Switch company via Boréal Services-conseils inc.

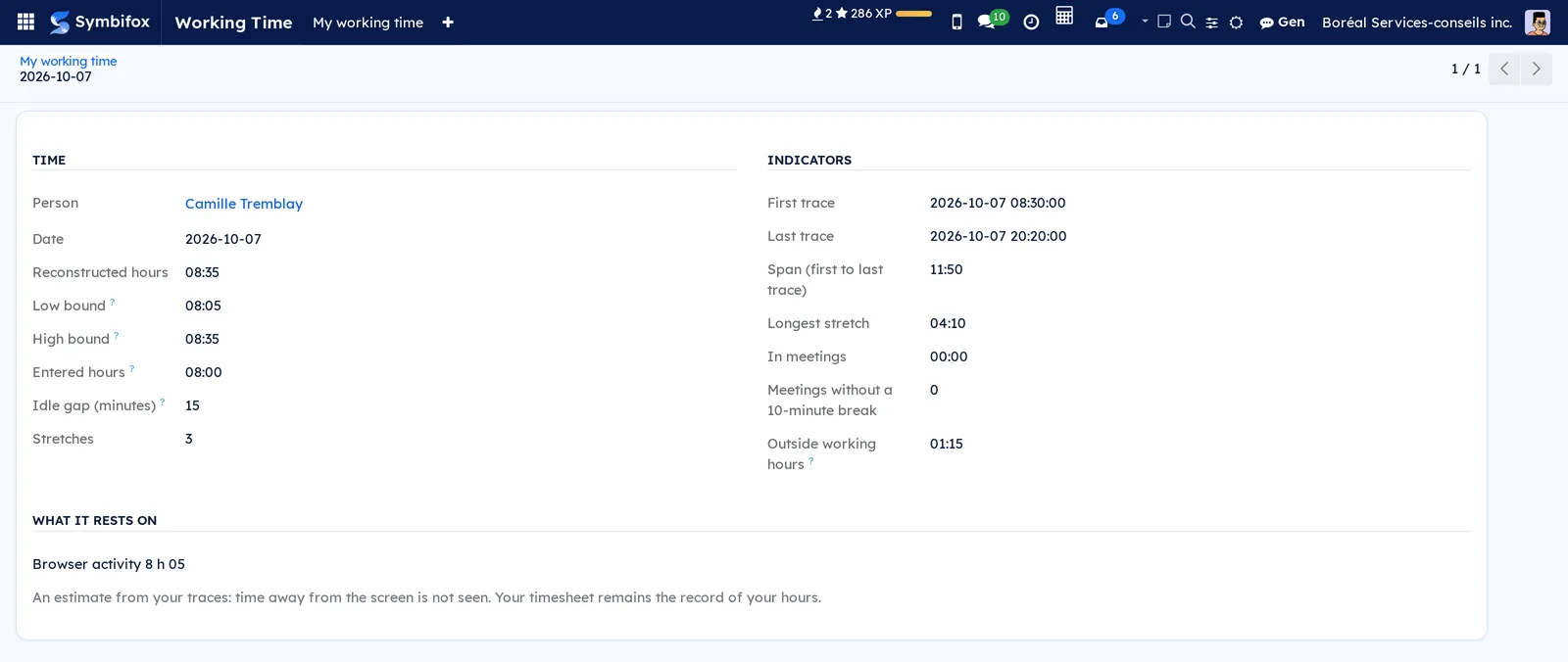1417,23
